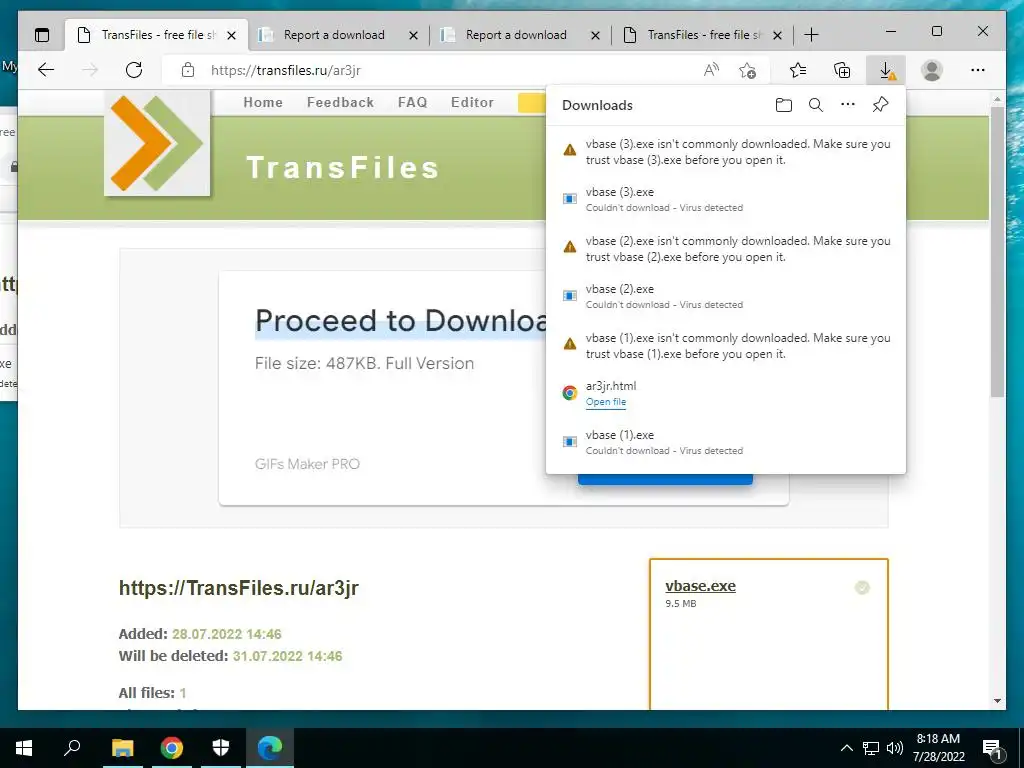Click the scrollbar down arrow

(997, 701)
